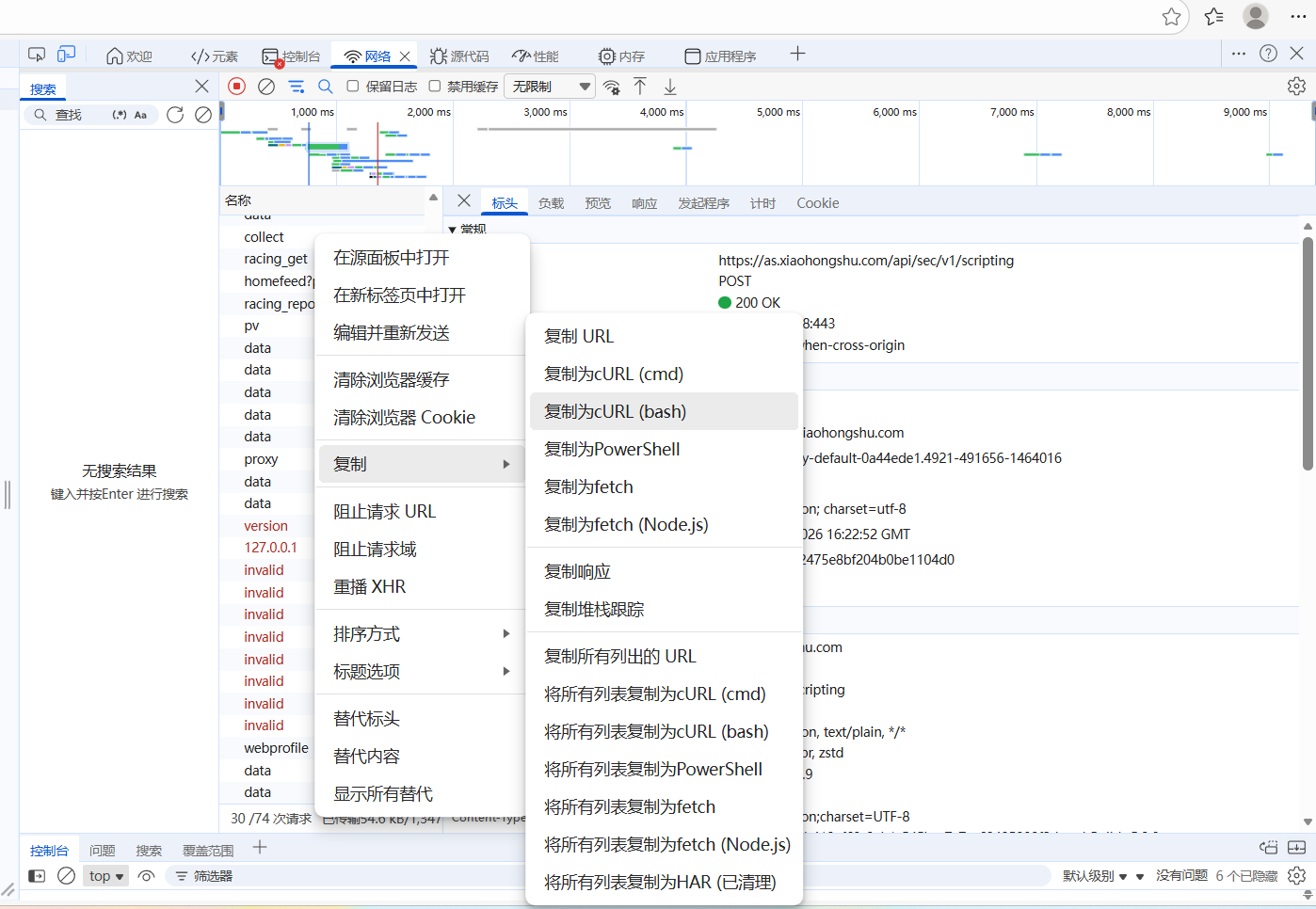Switch to the 响应 tab
Image resolution: width=1316 pixels, height=909 pixels.
[x=645, y=203]
